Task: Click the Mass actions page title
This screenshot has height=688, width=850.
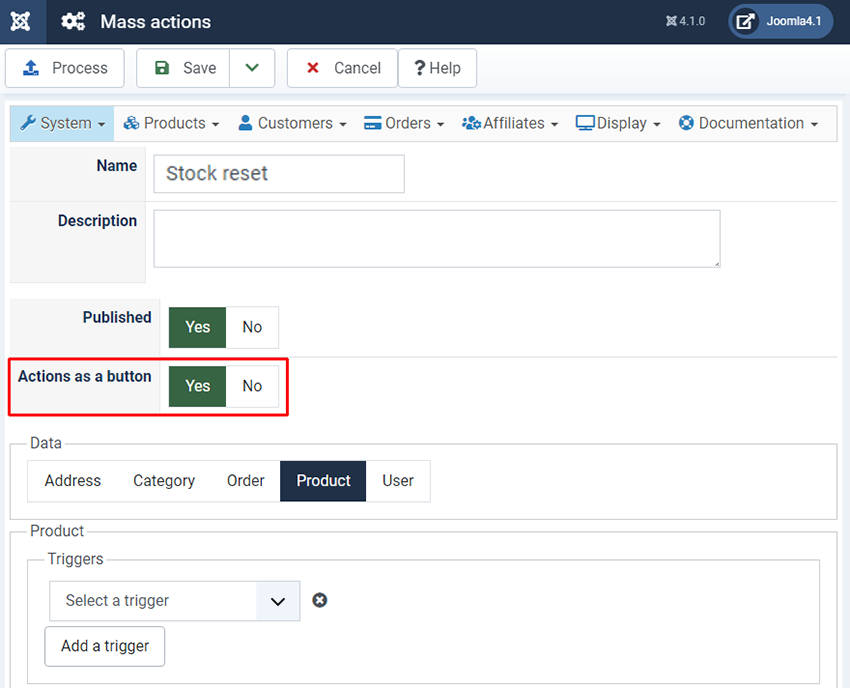Action: click(156, 22)
